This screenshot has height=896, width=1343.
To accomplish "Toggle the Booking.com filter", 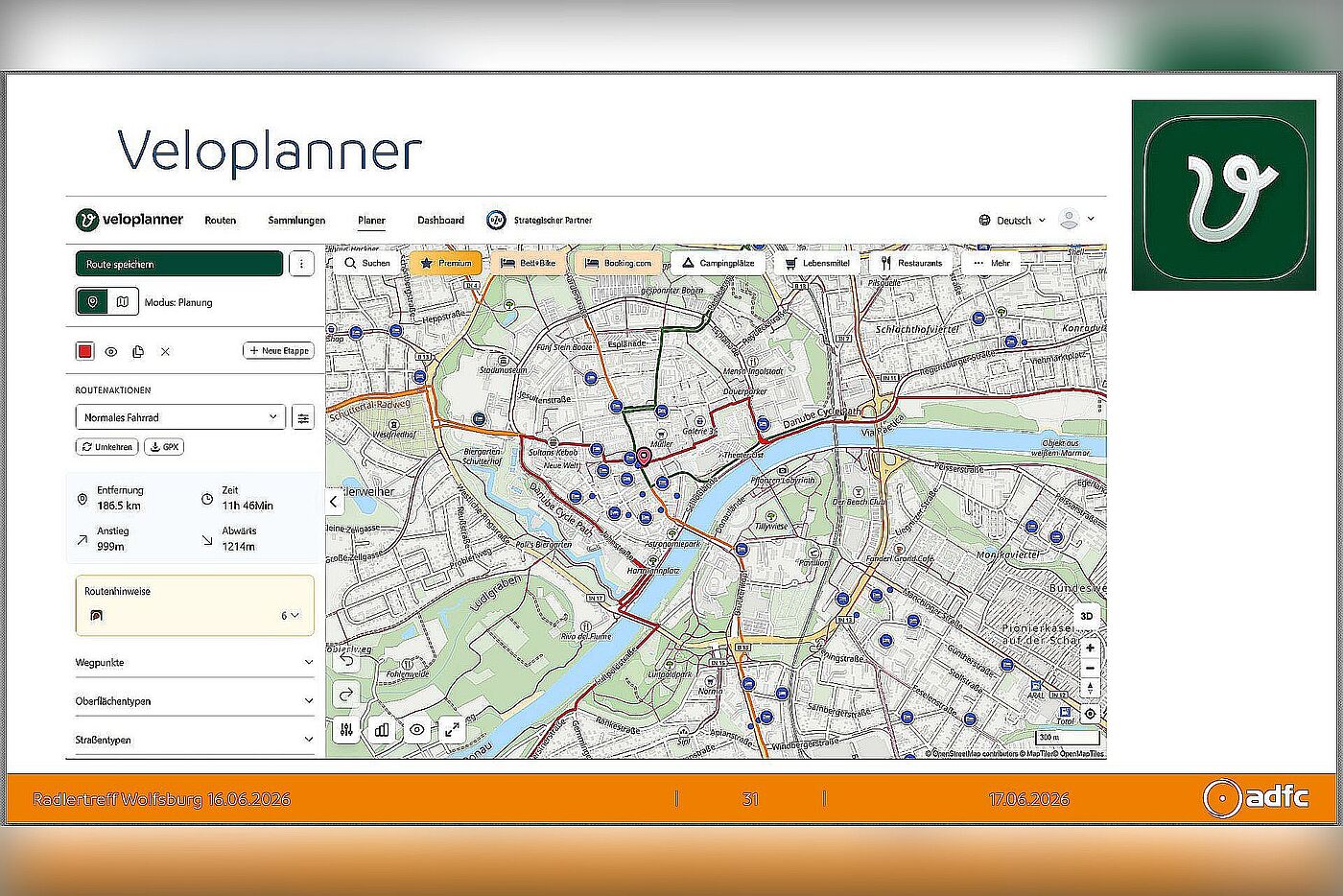I will point(619,263).
